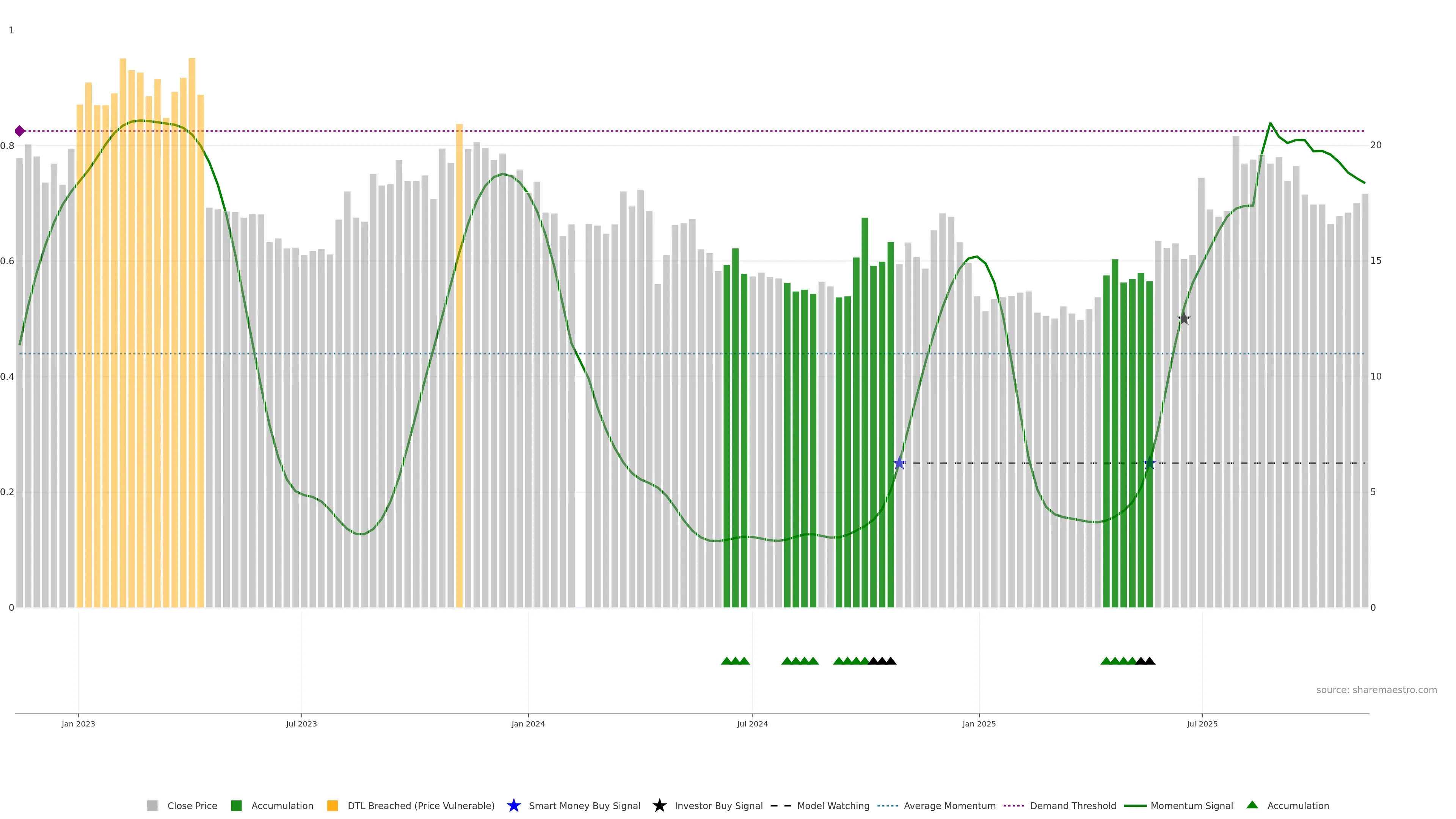Viewport: 1456px width, 819px height.
Task: Click the green Accumulation square legend swatch
Action: click(x=236, y=805)
